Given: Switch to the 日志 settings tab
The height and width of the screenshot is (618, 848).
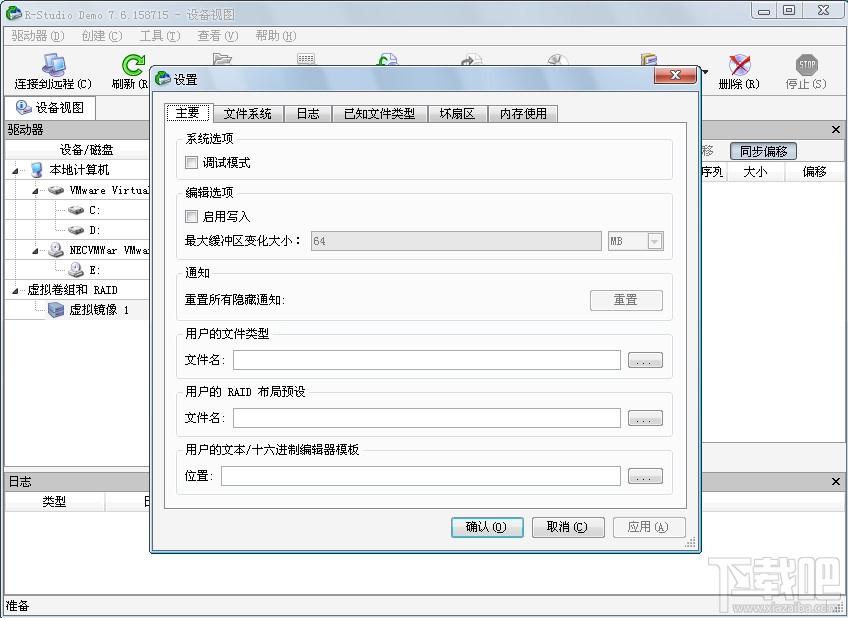Looking at the screenshot, I should pos(308,114).
